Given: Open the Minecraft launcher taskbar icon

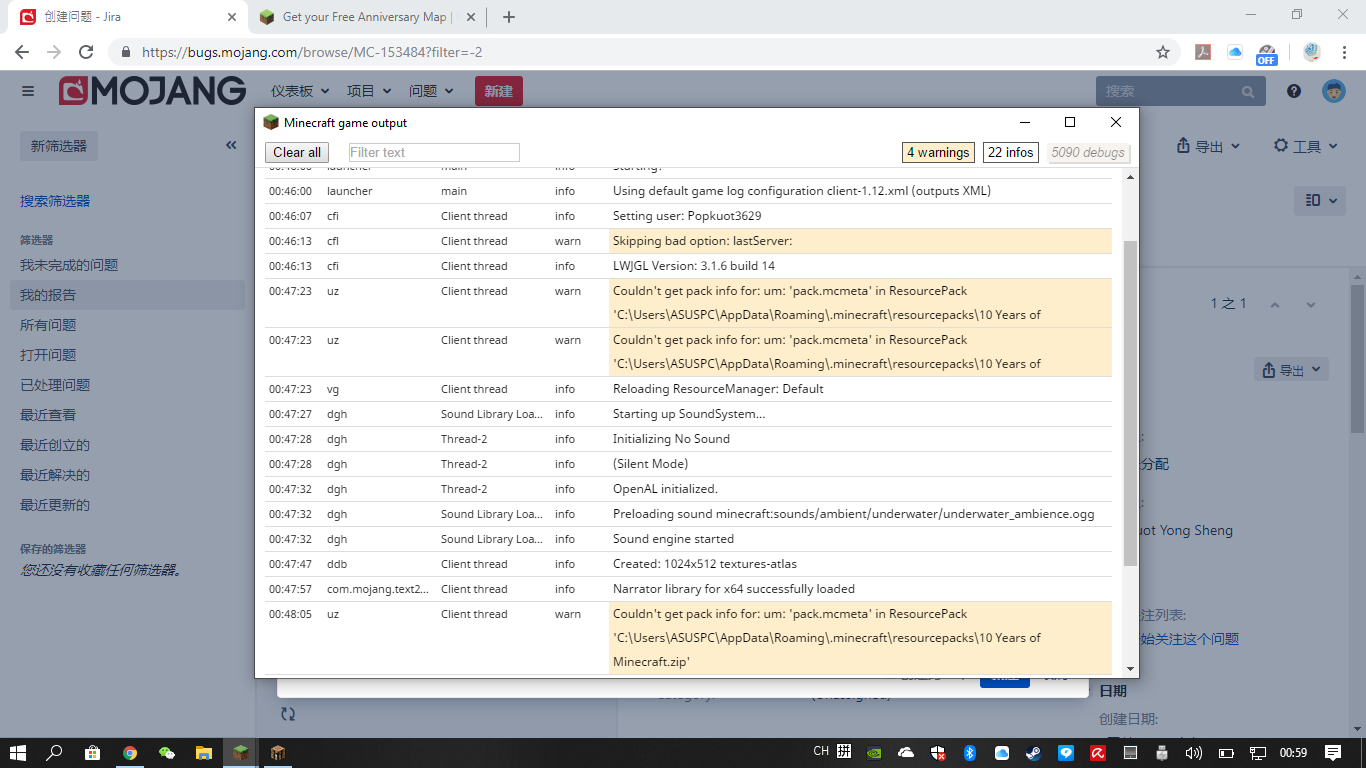Looking at the screenshot, I should [241, 752].
